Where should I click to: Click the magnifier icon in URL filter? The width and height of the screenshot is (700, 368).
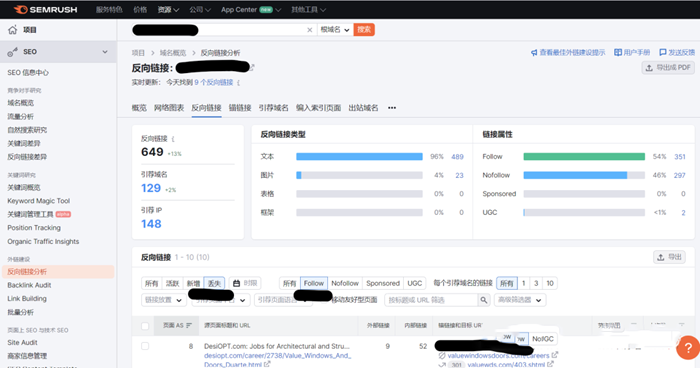[x=483, y=300]
